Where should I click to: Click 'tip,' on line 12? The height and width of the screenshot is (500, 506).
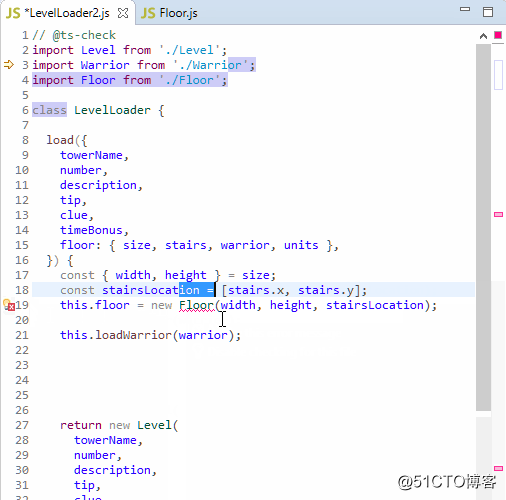[x=73, y=201]
